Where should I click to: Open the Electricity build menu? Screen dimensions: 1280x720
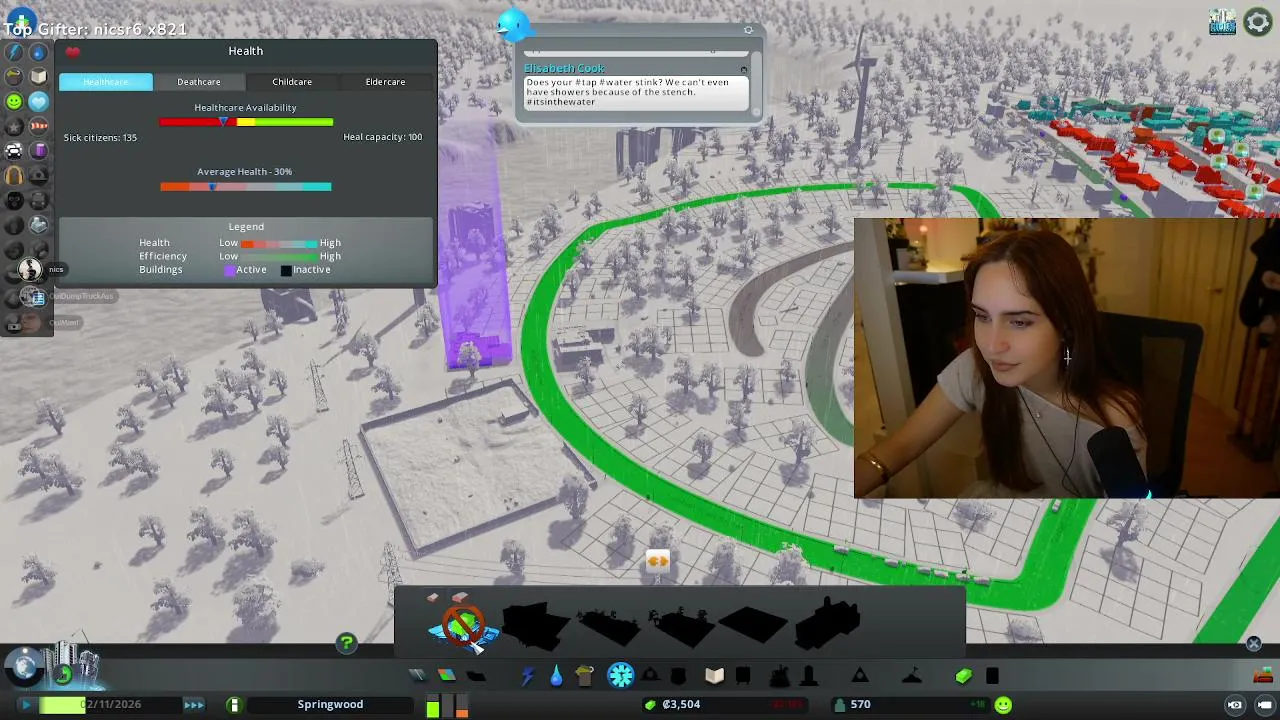click(x=527, y=676)
